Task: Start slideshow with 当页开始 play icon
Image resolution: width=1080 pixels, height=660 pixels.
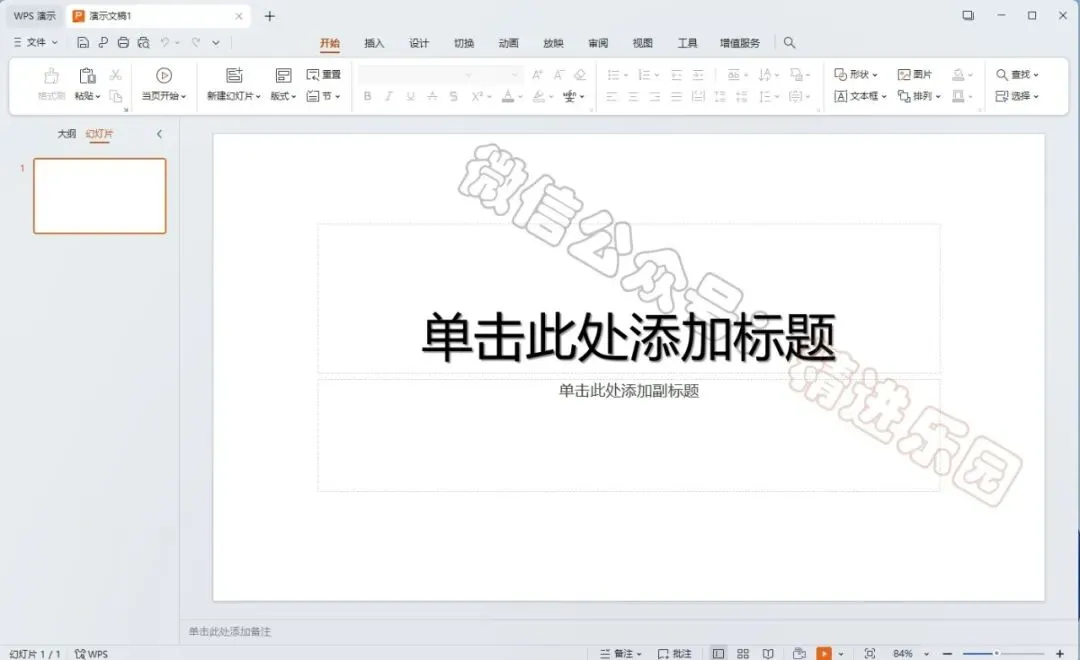Action: coord(164,76)
